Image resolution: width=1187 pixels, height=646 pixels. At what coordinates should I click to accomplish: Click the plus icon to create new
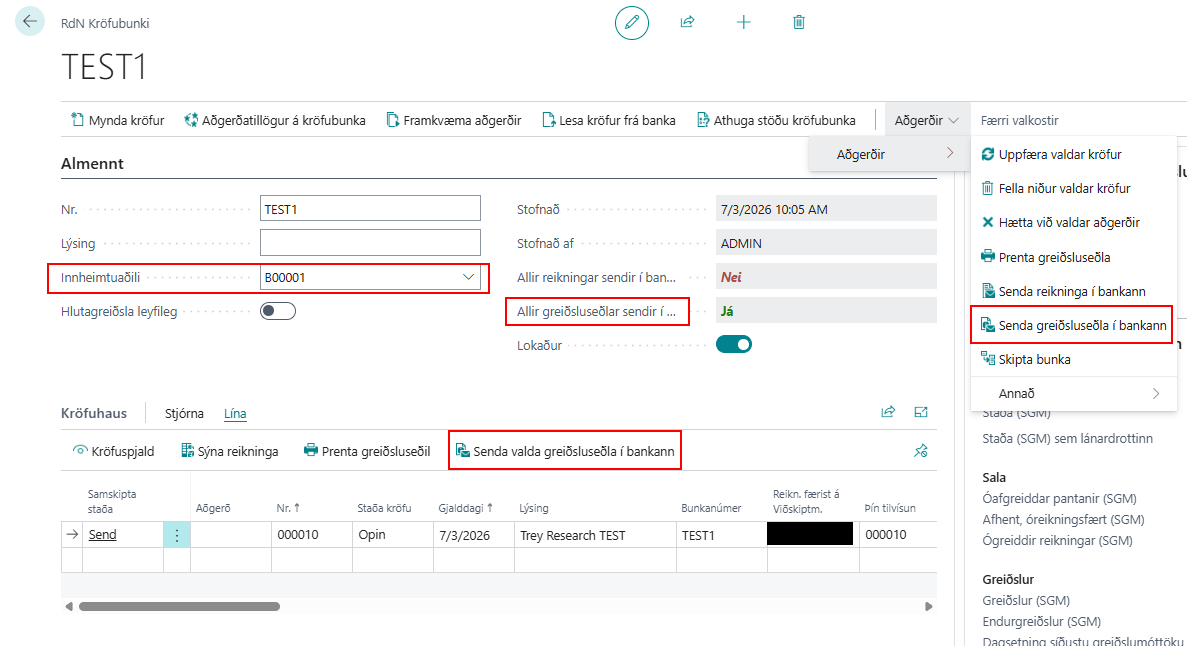coord(743,23)
